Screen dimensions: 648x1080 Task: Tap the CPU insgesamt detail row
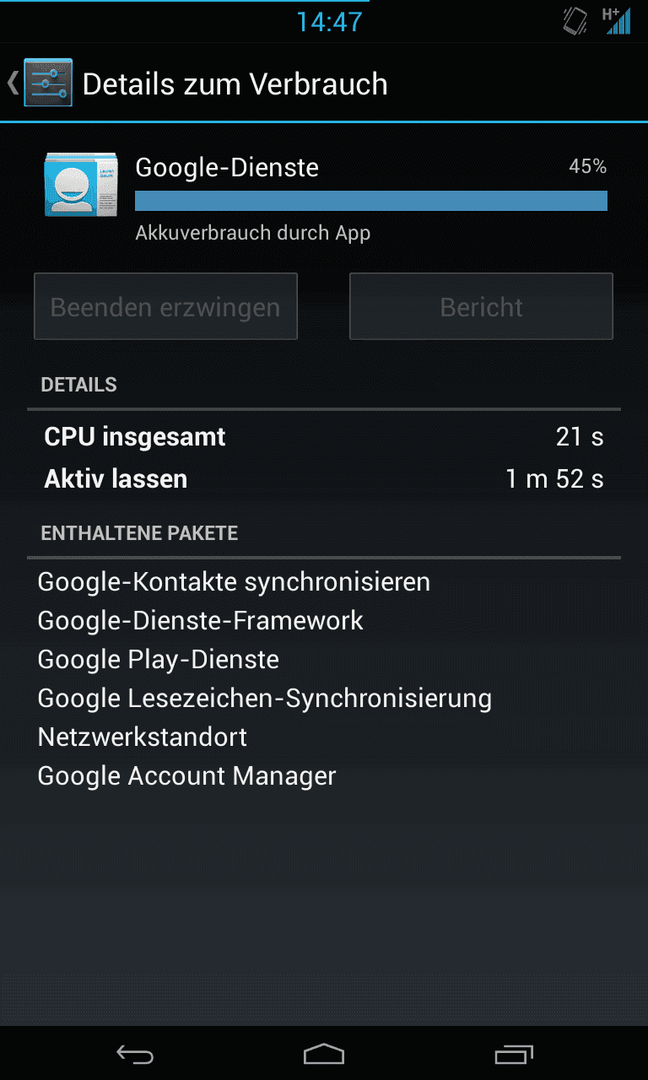[x=324, y=437]
